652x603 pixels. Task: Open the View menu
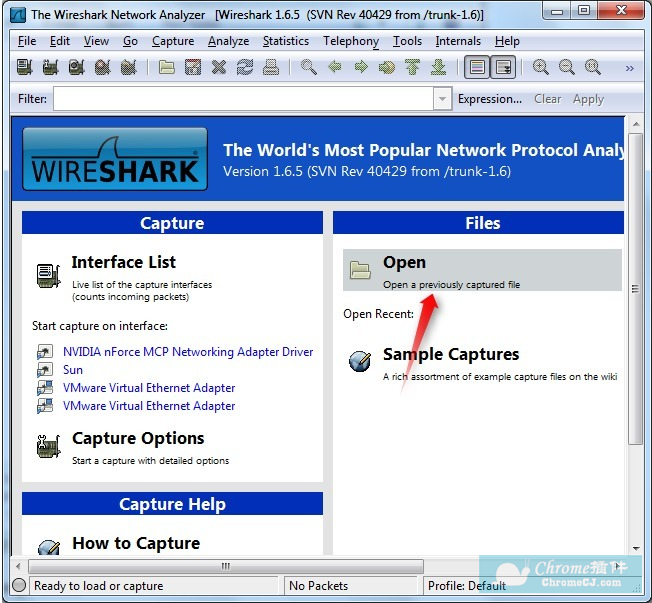coord(96,41)
